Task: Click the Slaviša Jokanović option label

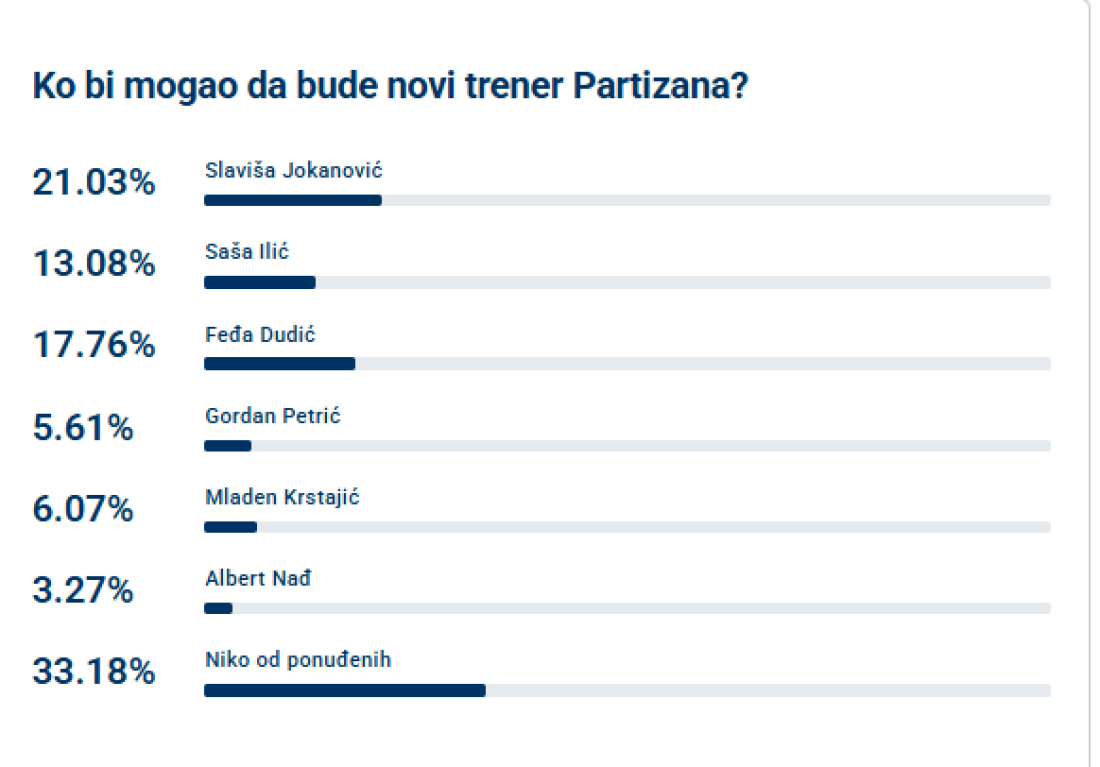Action: pyautogui.click(x=293, y=170)
